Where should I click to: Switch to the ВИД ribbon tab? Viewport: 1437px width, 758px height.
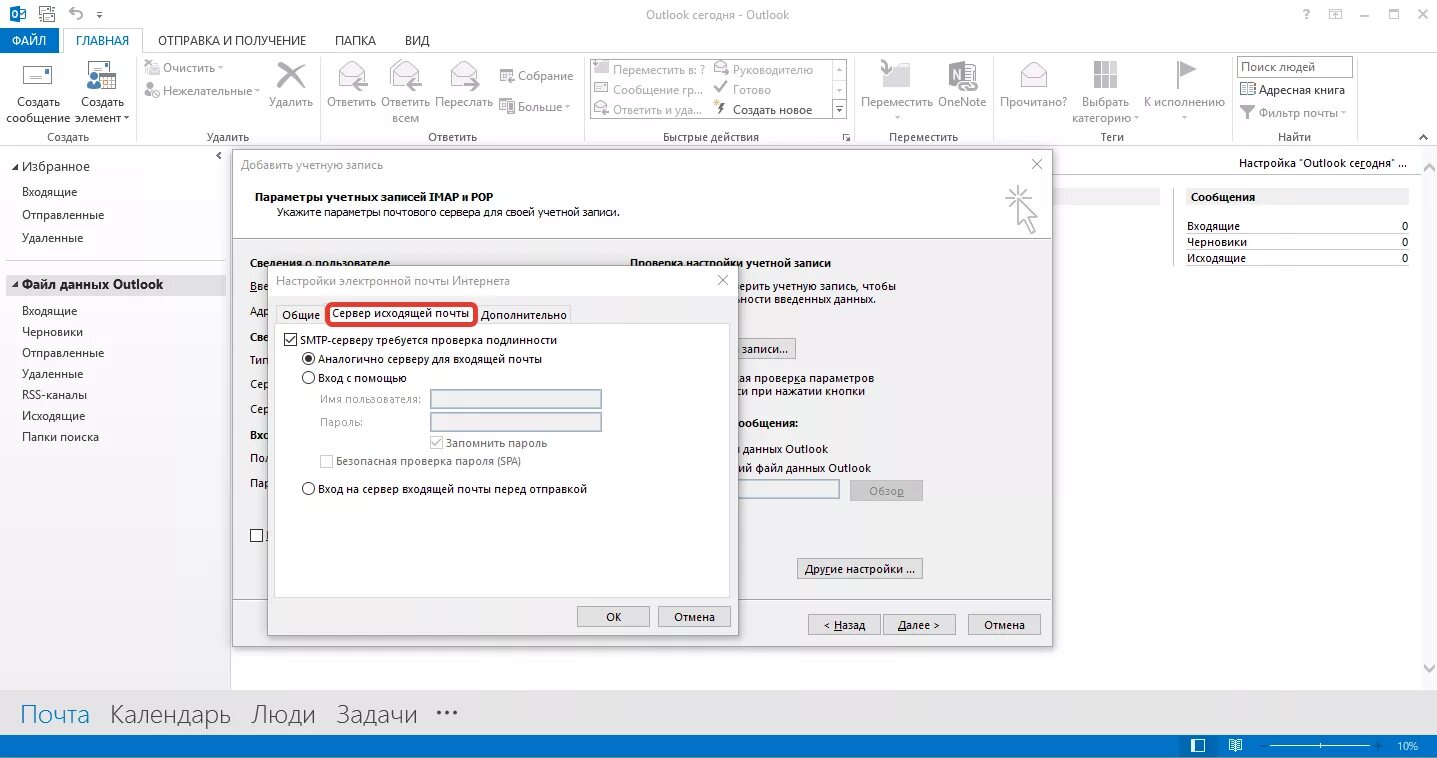417,41
